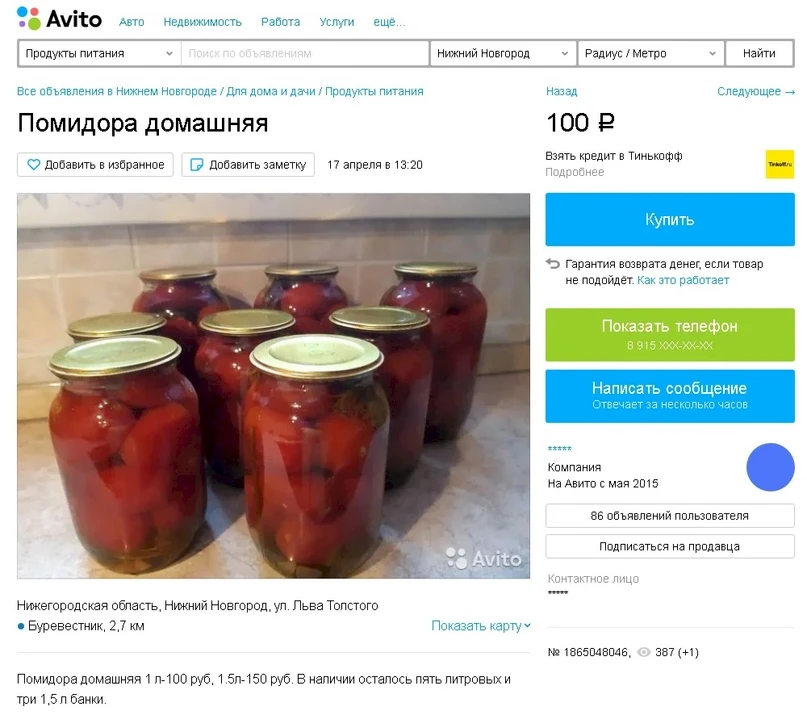Expand Показать карту
Image resolution: width=807 pixels, height=715 pixels.
click(x=481, y=626)
